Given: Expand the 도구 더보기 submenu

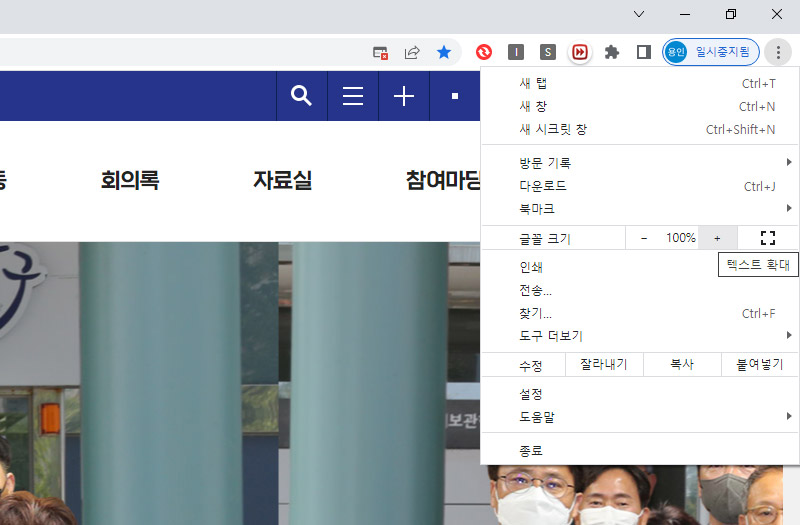Looking at the screenshot, I should coord(640,336).
